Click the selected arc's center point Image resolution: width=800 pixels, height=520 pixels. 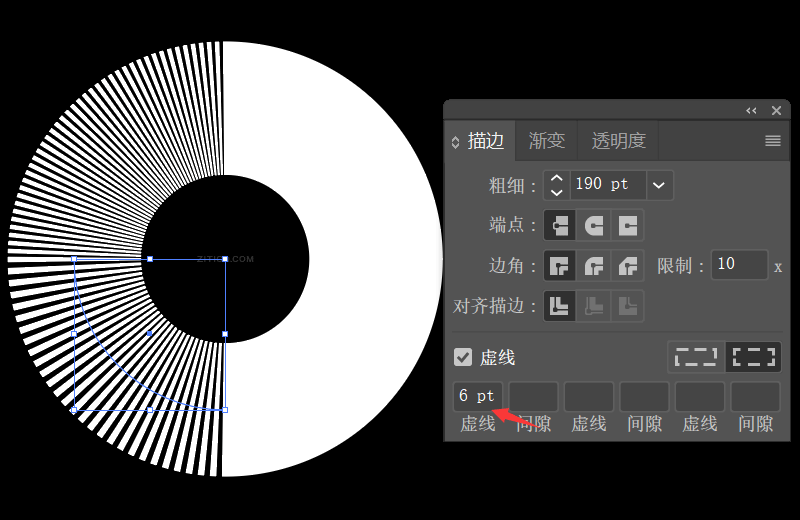pyautogui.click(x=149, y=334)
